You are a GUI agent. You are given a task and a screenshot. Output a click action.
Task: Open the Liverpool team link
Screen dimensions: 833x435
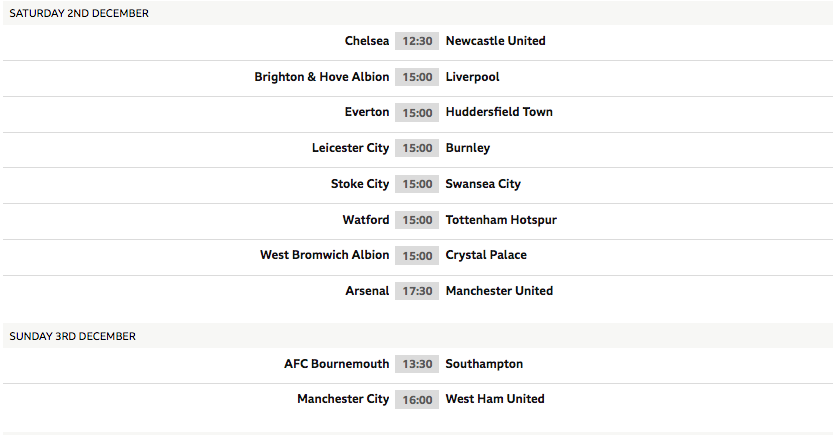[472, 77]
